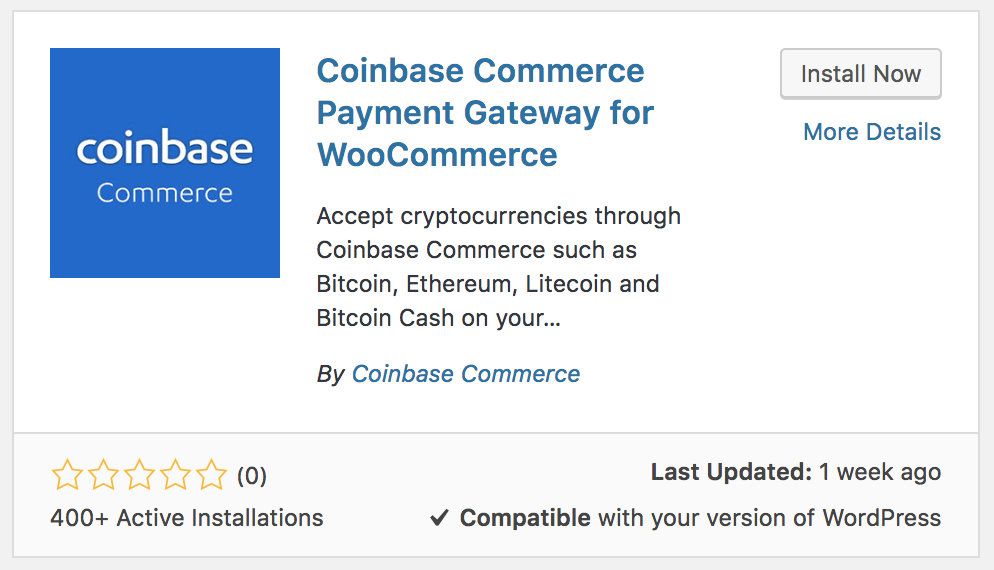Click the word Commerce inside the logo
Image resolution: width=994 pixels, height=570 pixels.
pyautogui.click(x=165, y=193)
